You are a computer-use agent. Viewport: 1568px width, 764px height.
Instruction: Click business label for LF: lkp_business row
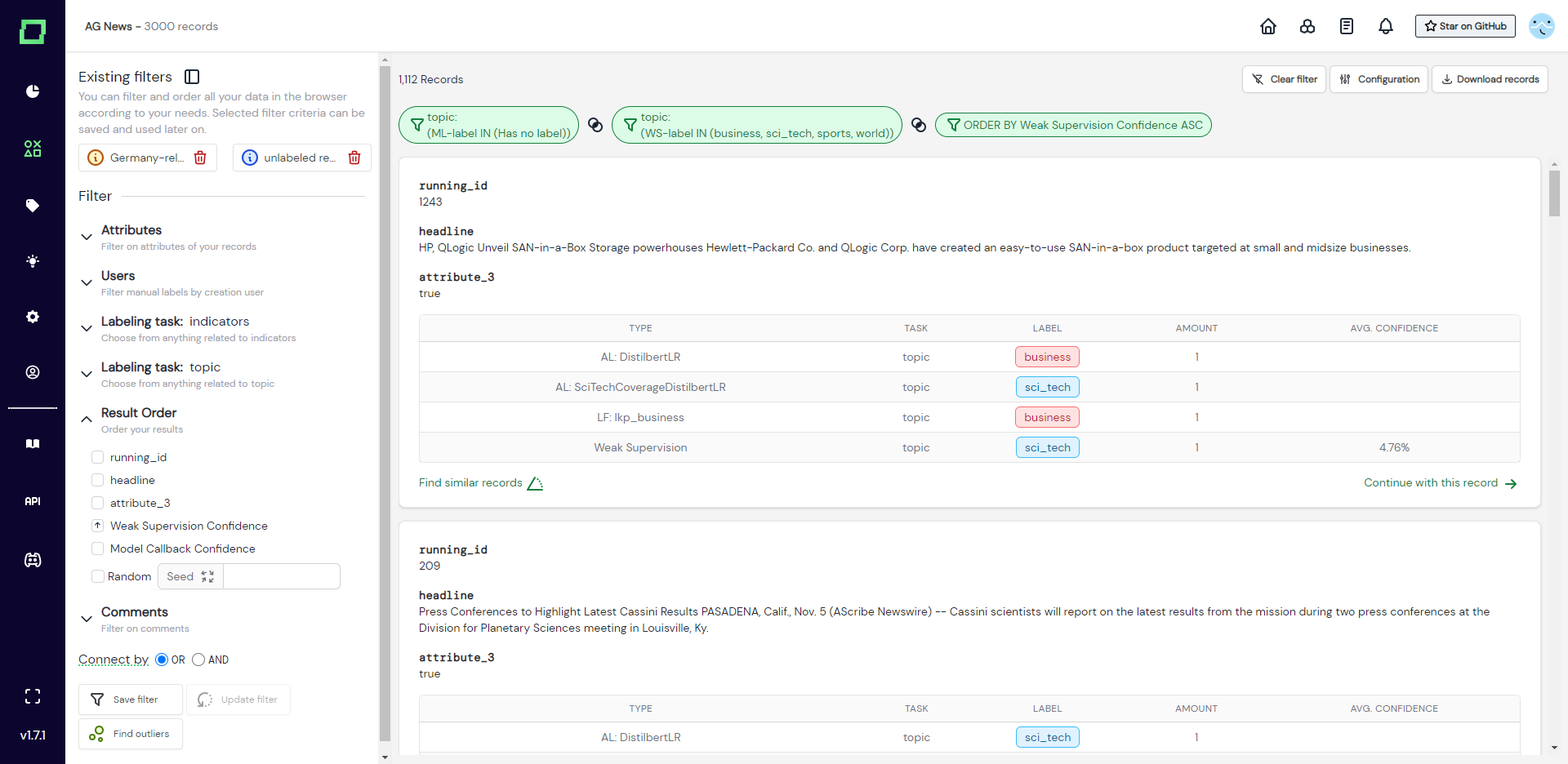click(1047, 417)
